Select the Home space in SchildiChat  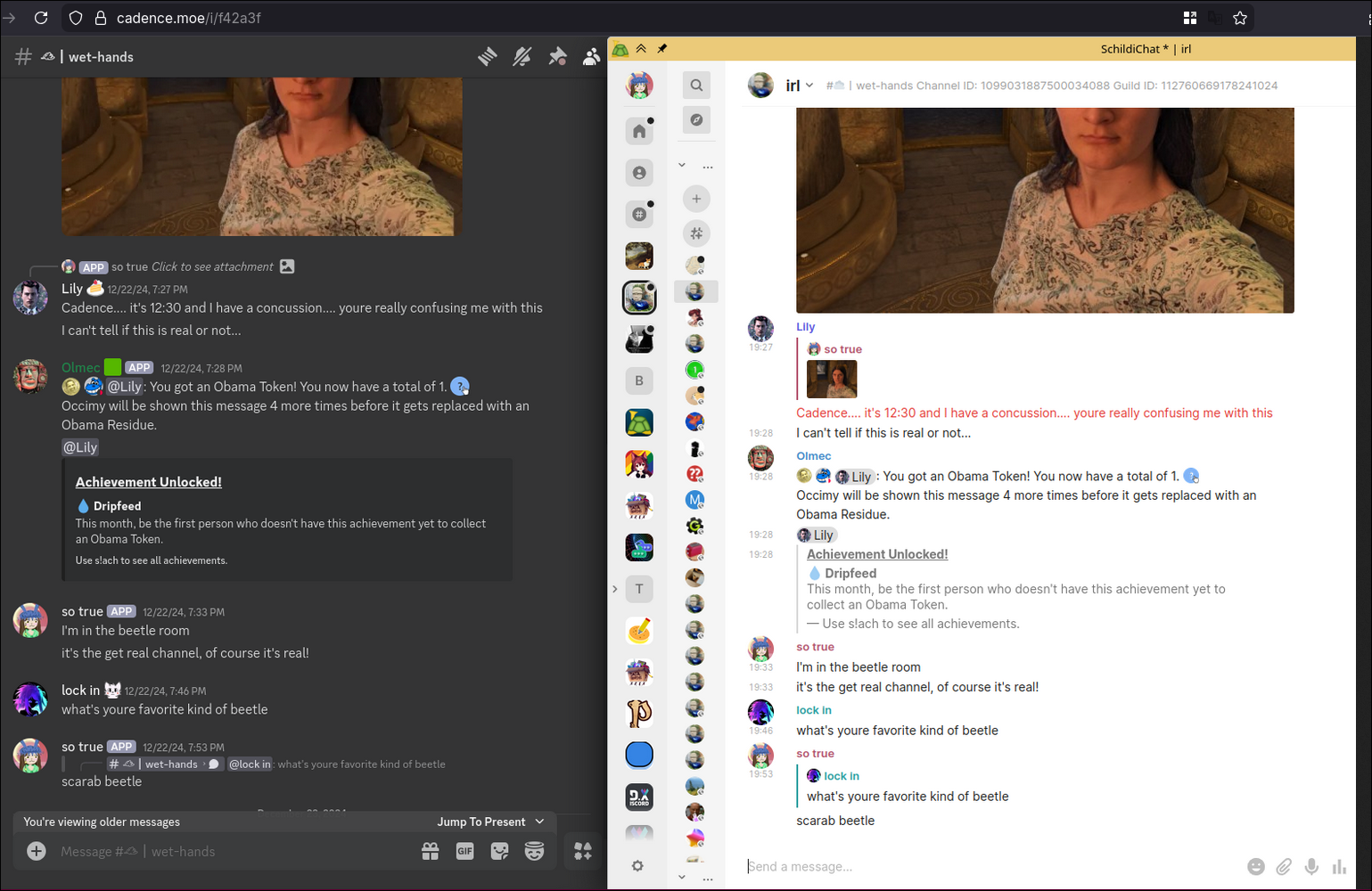(x=639, y=132)
